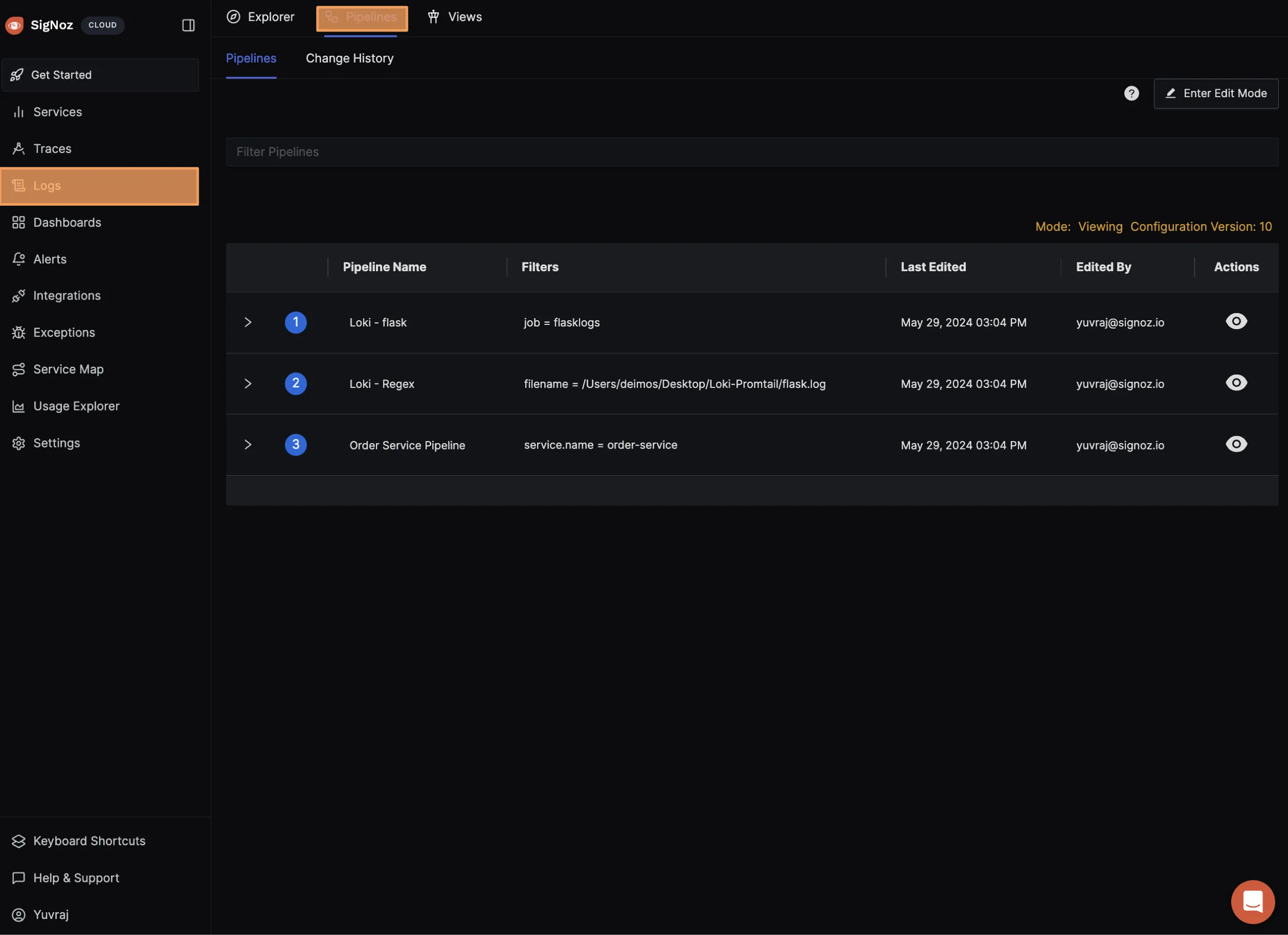This screenshot has height=935, width=1288.
Task: Open Keyboard Shortcuts link
Action: click(89, 840)
